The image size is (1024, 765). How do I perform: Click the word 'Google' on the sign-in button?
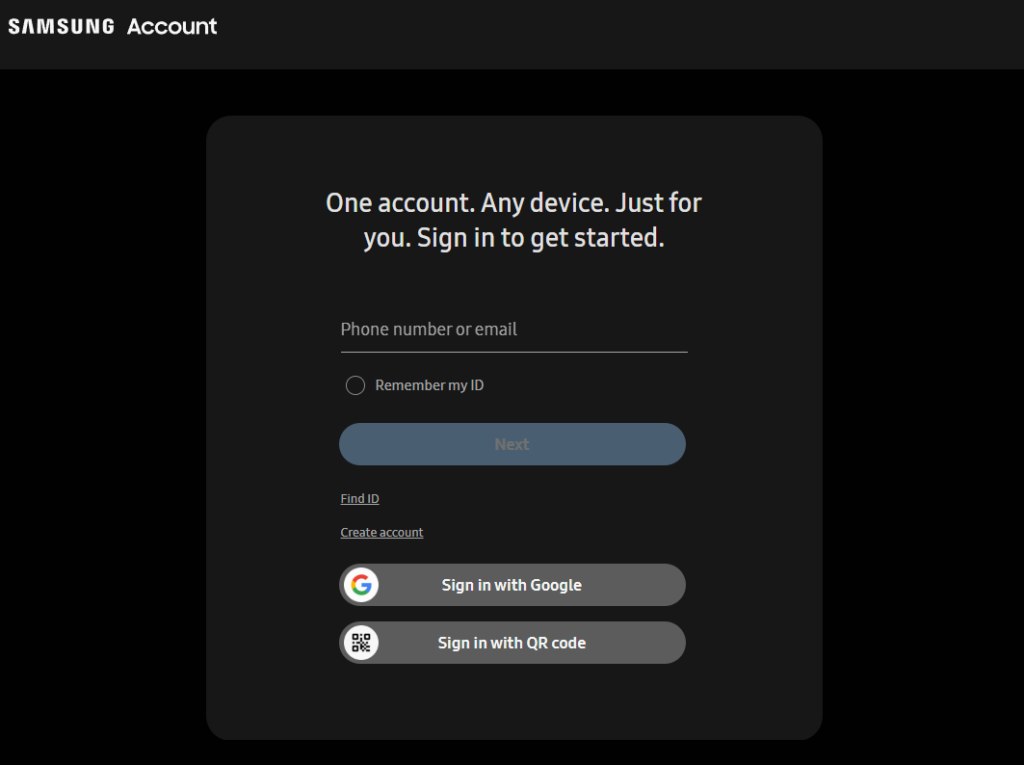click(x=556, y=585)
